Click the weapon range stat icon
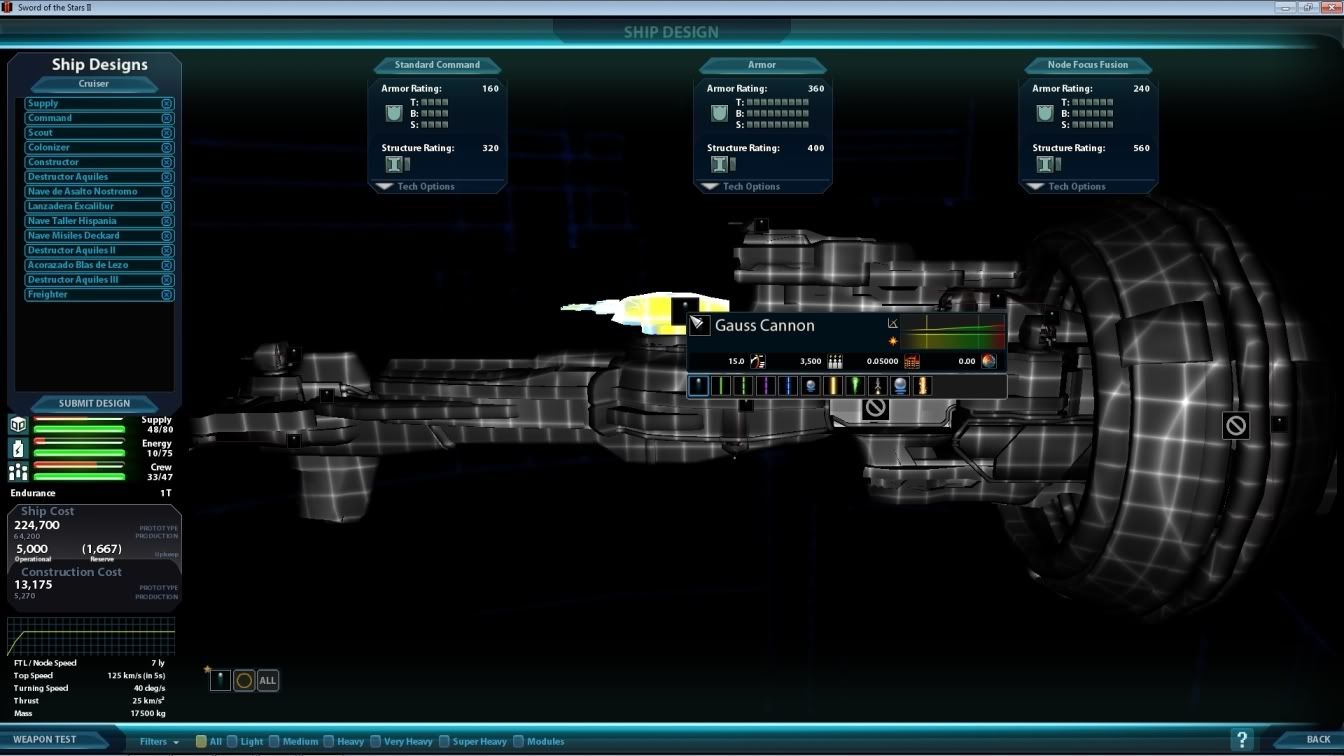The image size is (1344, 756). 758,361
